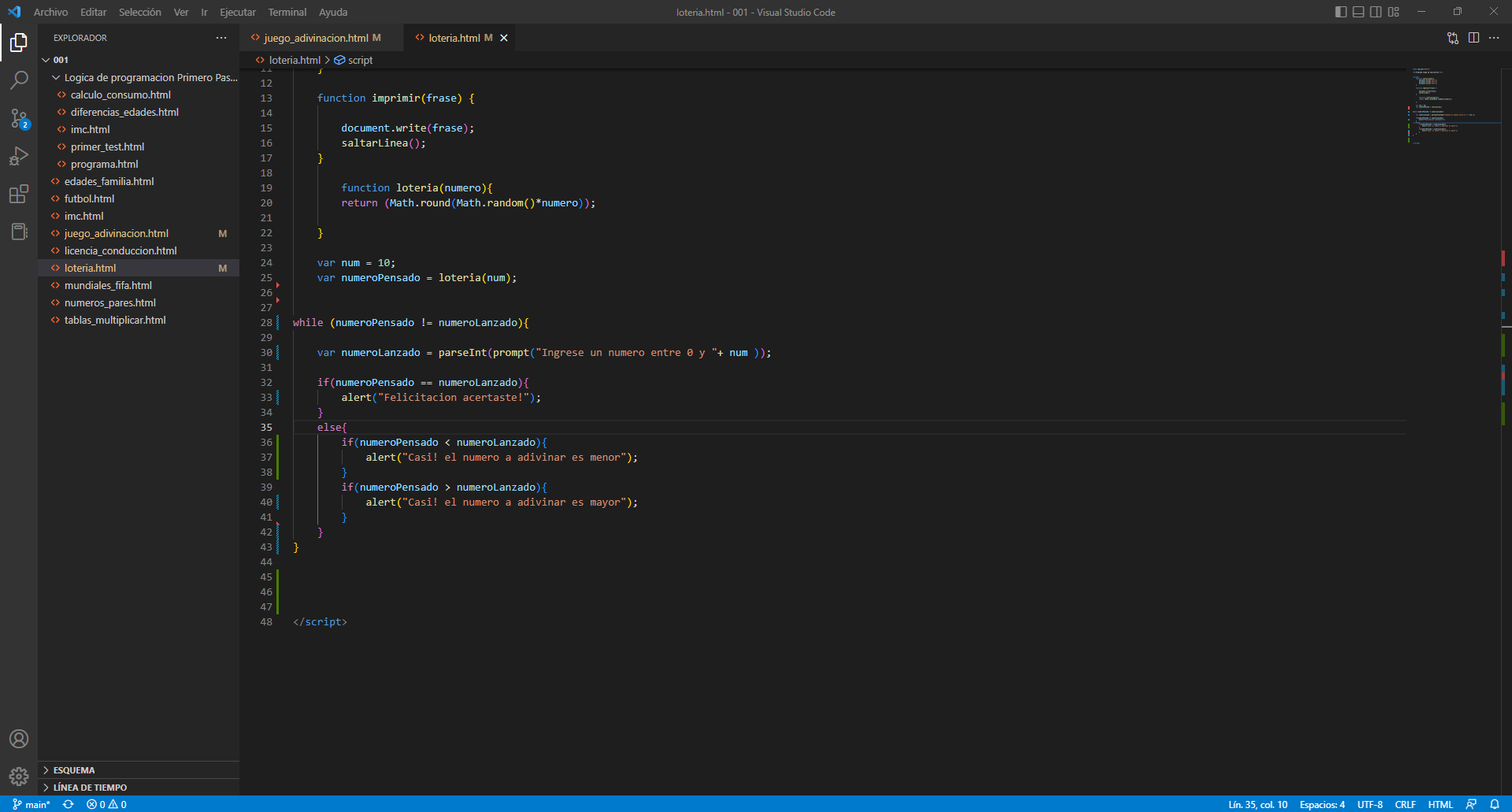Viewport: 1512px width, 812px height.
Task: Change language mode HTML
Action: 1440,804
